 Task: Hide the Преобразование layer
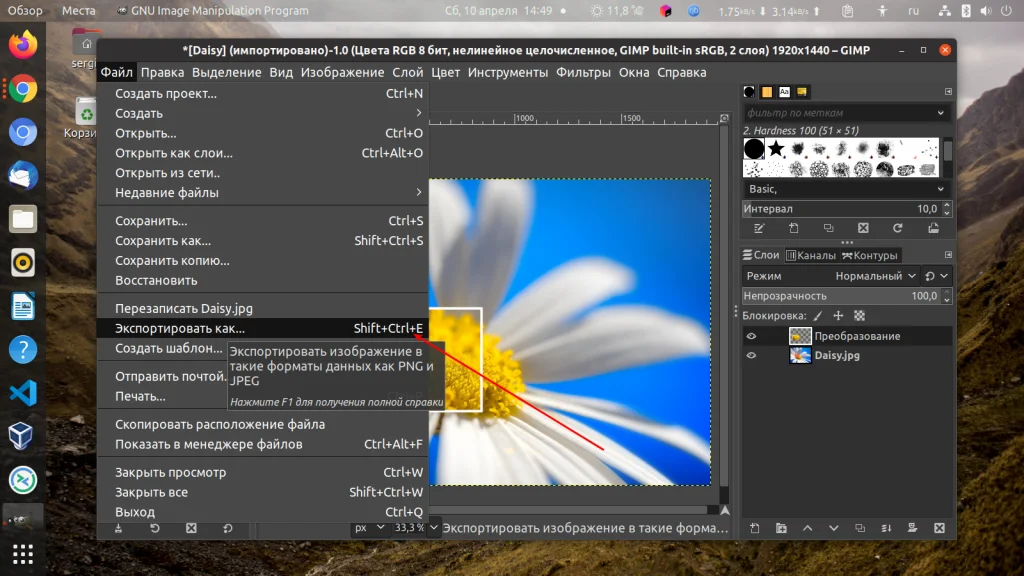pos(752,336)
